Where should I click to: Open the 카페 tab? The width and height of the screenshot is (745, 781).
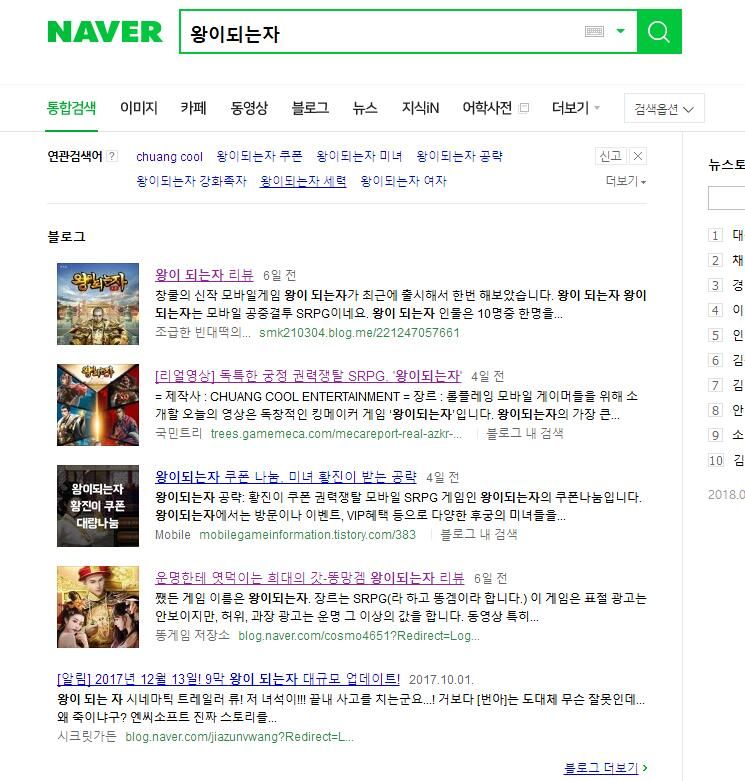[193, 108]
